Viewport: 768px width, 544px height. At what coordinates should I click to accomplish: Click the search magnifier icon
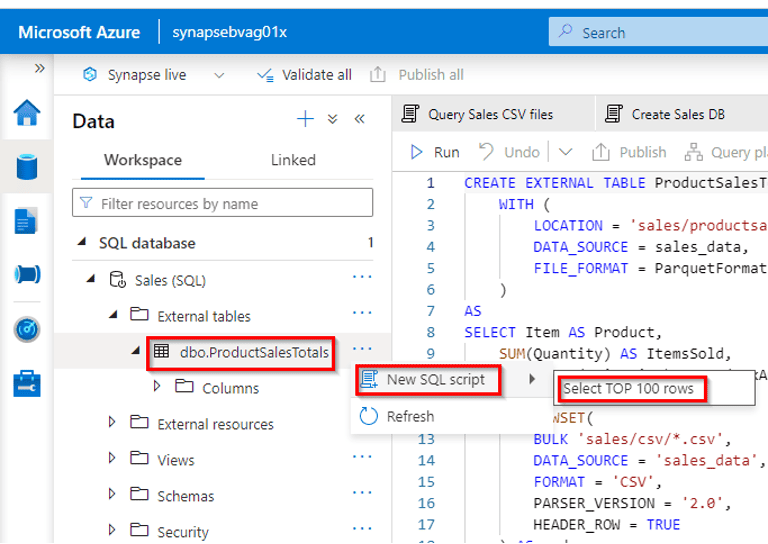(x=566, y=31)
